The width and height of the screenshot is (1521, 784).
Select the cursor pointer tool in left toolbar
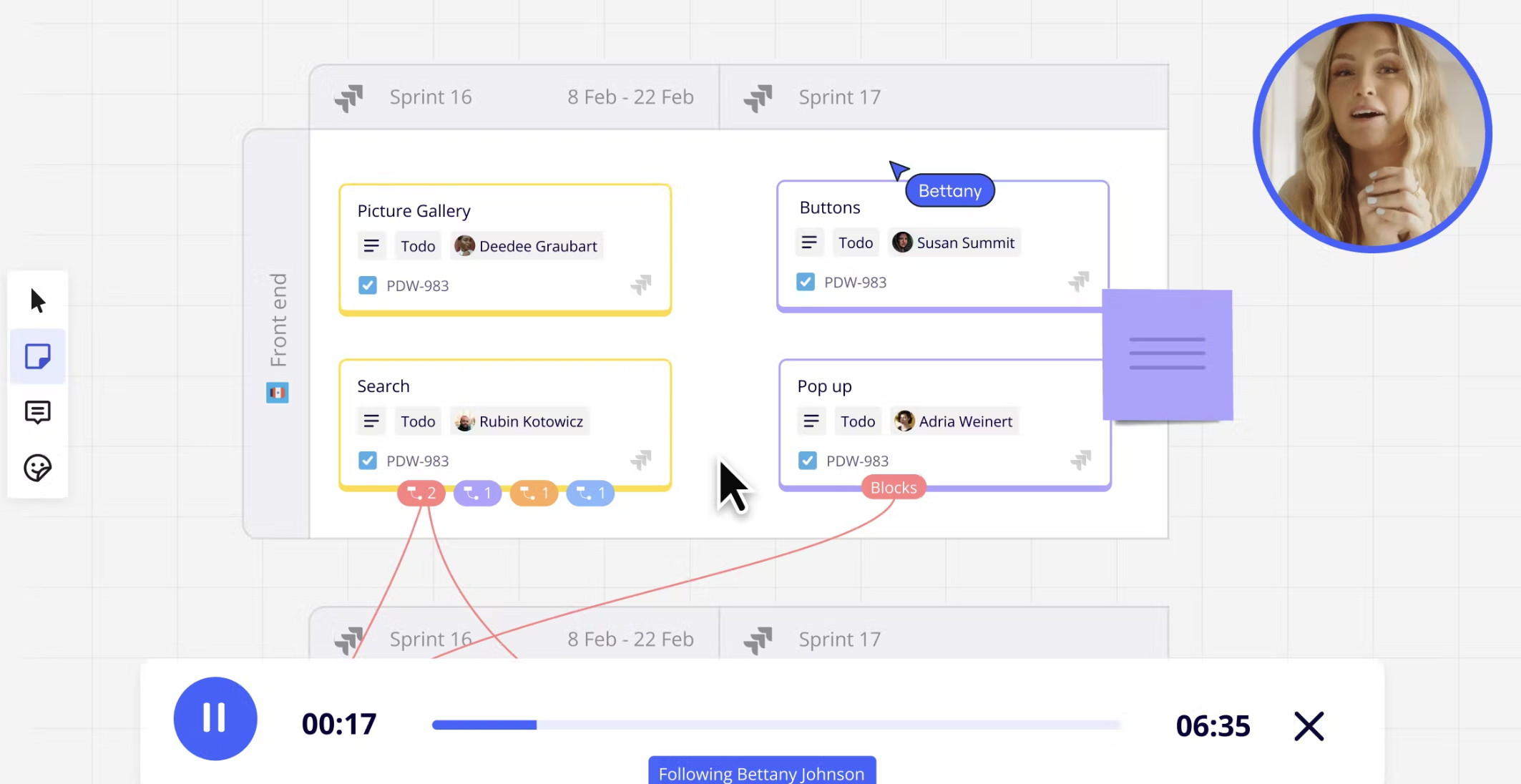click(38, 301)
